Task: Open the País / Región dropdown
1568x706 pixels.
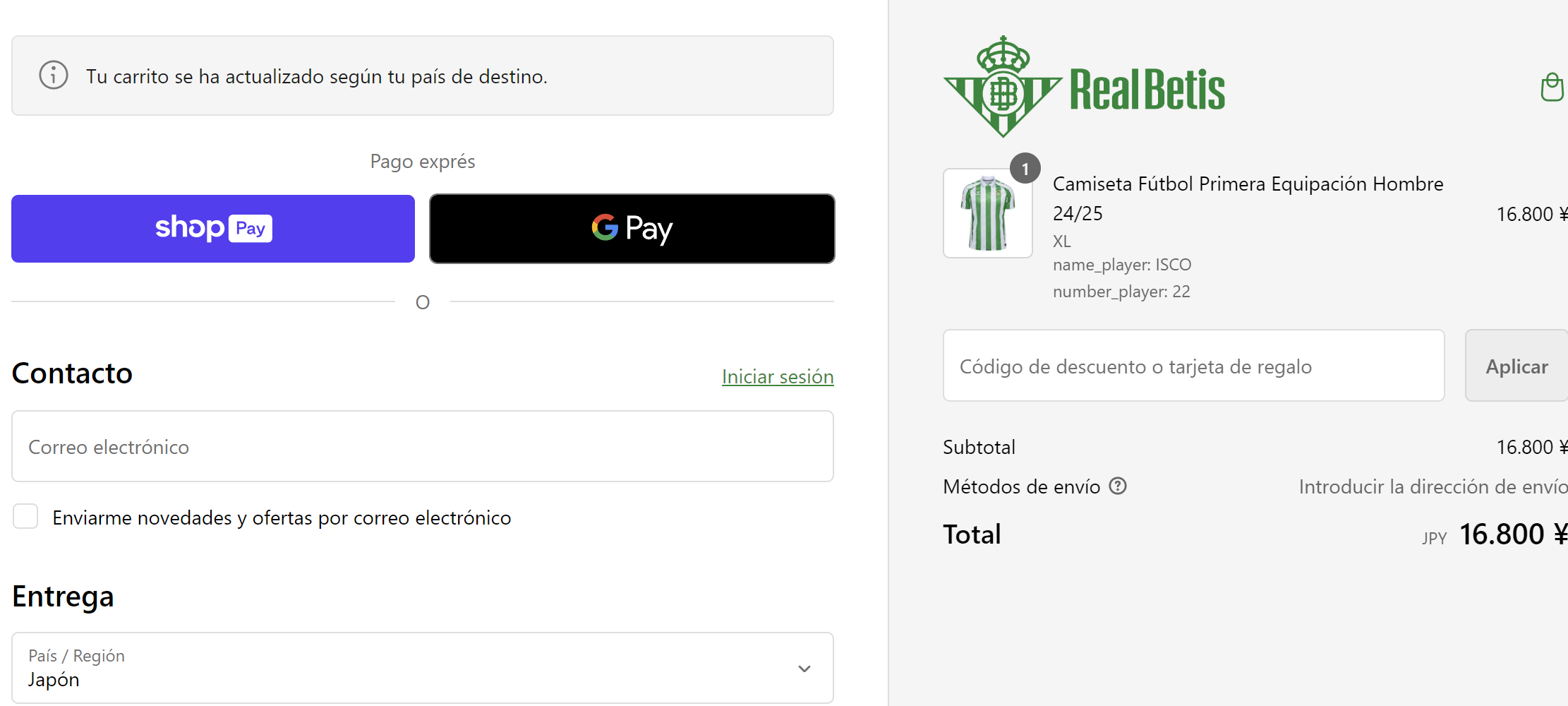Action: 423,668
